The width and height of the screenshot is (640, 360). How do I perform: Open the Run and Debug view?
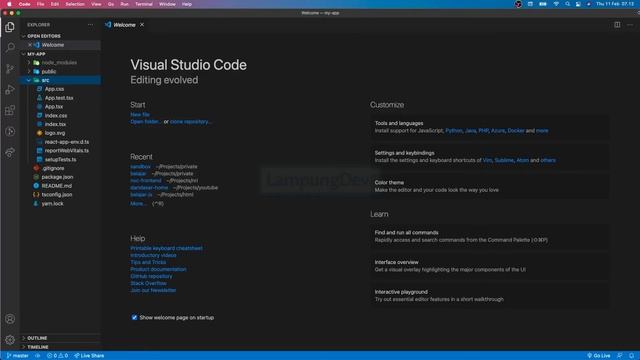(10, 89)
